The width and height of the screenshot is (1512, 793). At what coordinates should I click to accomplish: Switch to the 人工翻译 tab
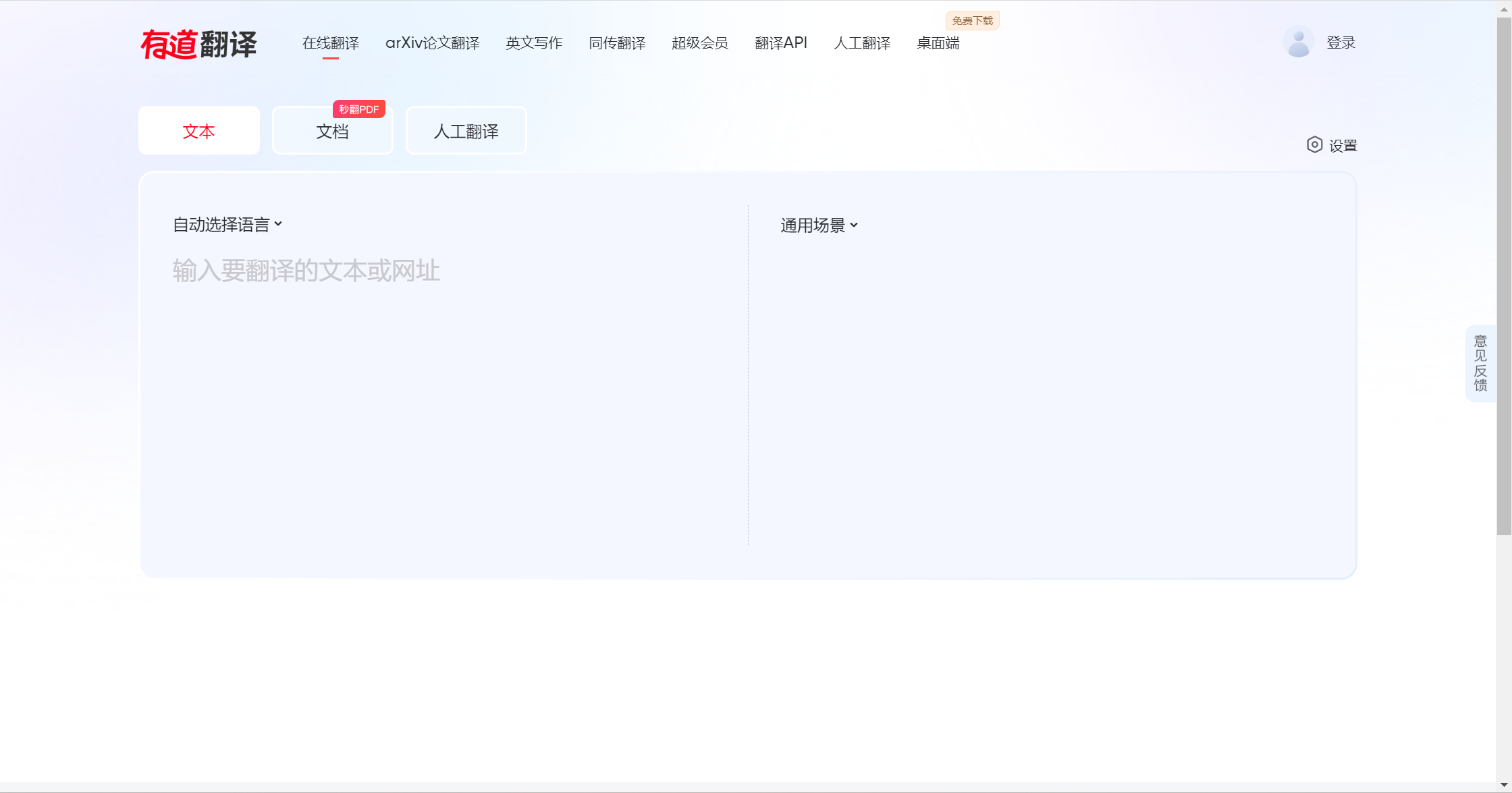coord(466,132)
